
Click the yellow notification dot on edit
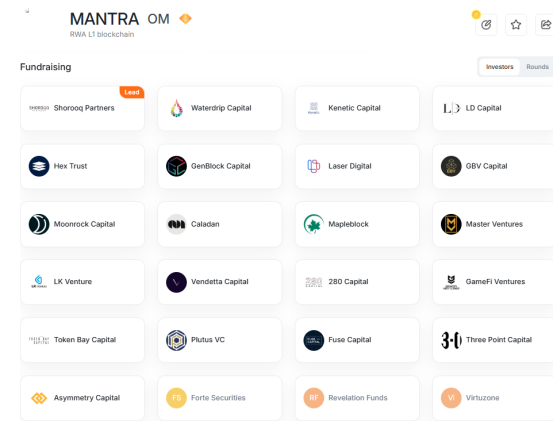476,14
